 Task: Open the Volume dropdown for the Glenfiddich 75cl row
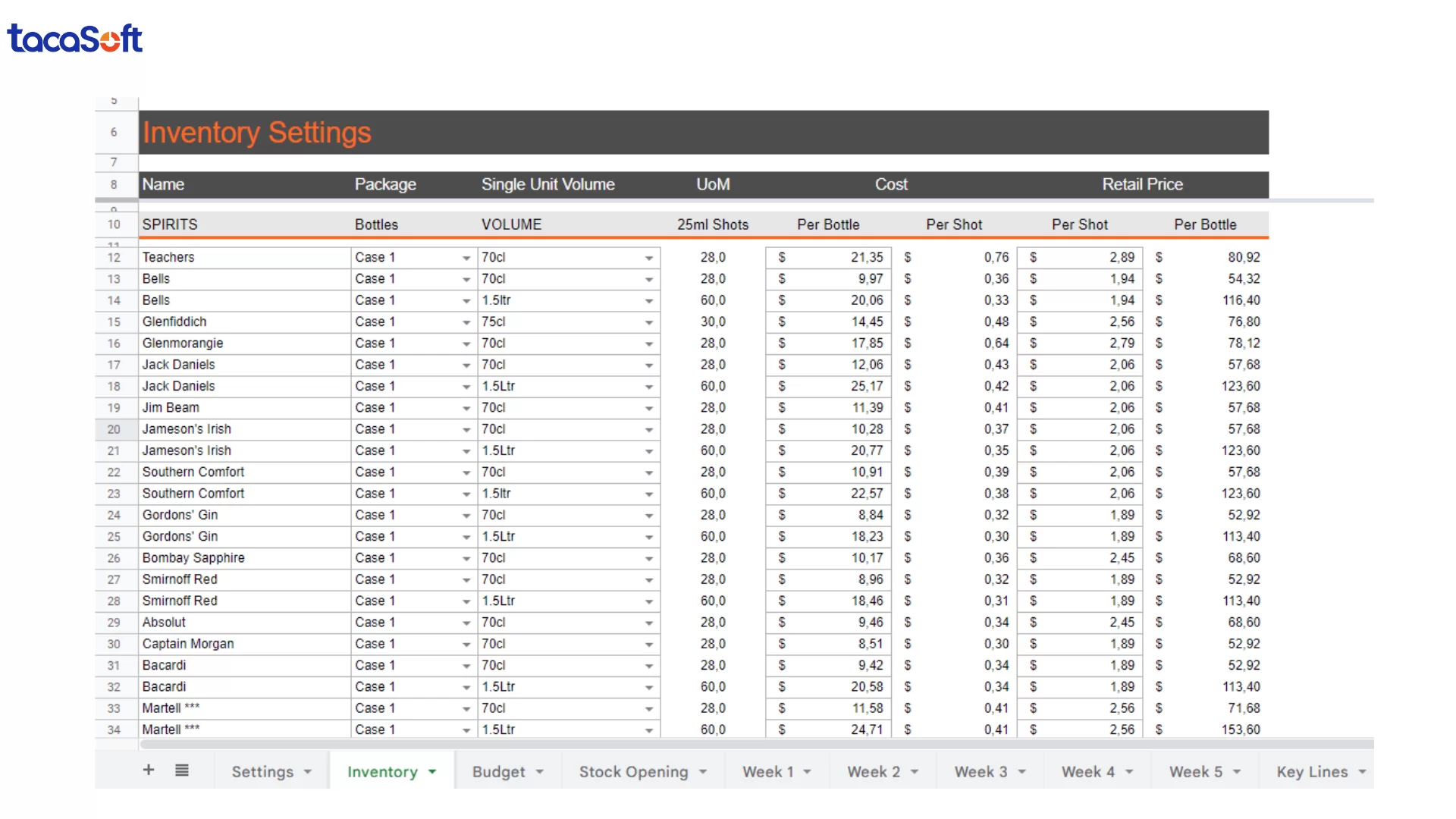click(649, 322)
